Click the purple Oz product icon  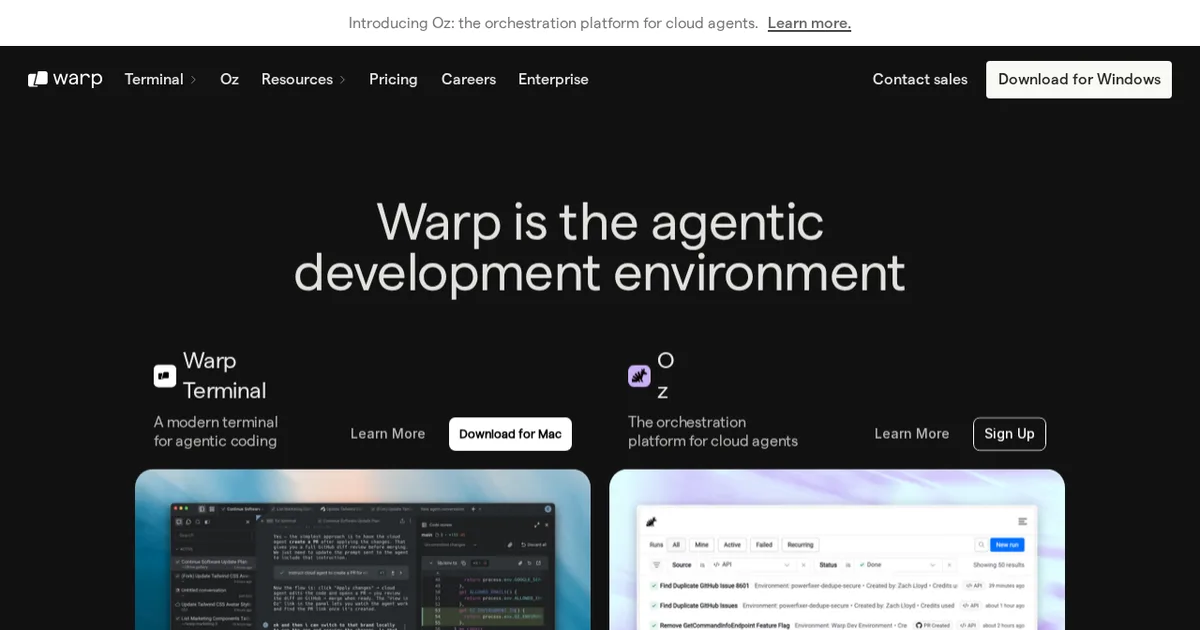[x=639, y=376]
